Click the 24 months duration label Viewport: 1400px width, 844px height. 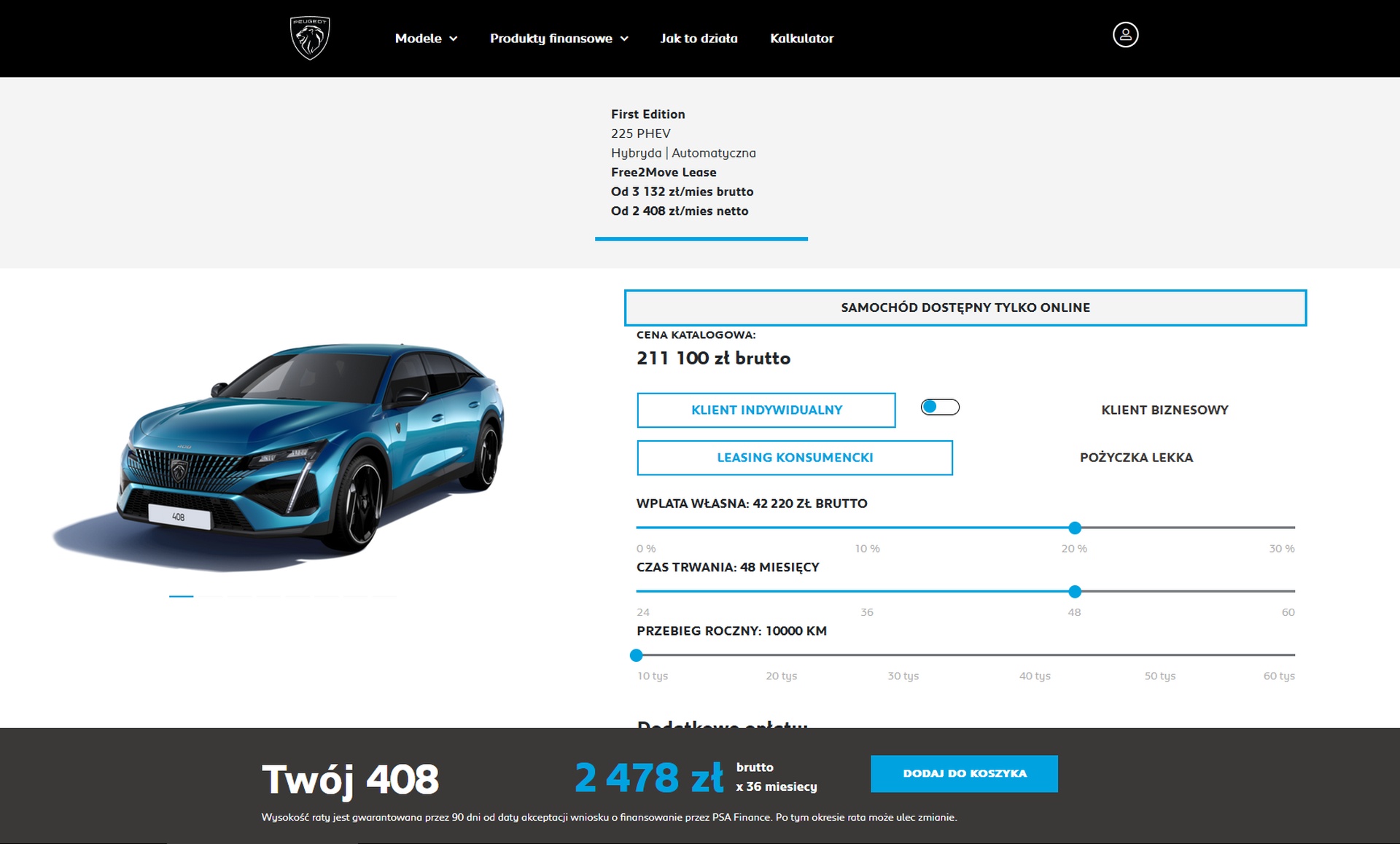[x=643, y=612]
